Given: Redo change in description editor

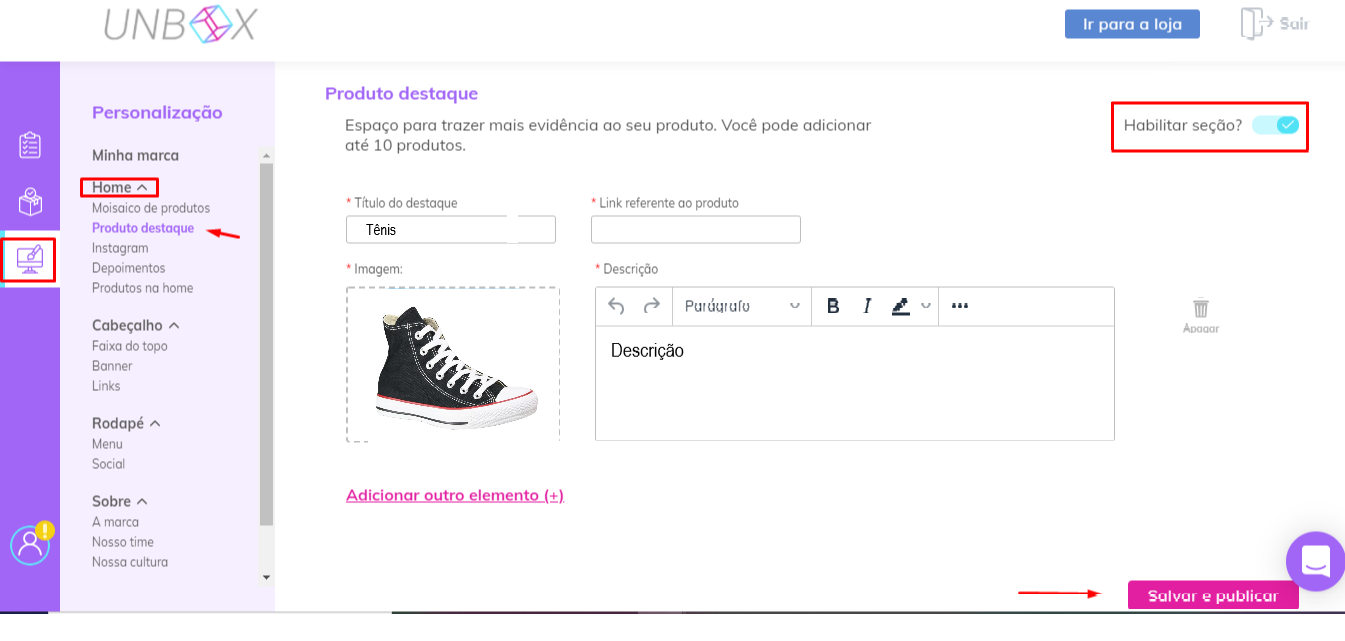Looking at the screenshot, I should tap(651, 306).
